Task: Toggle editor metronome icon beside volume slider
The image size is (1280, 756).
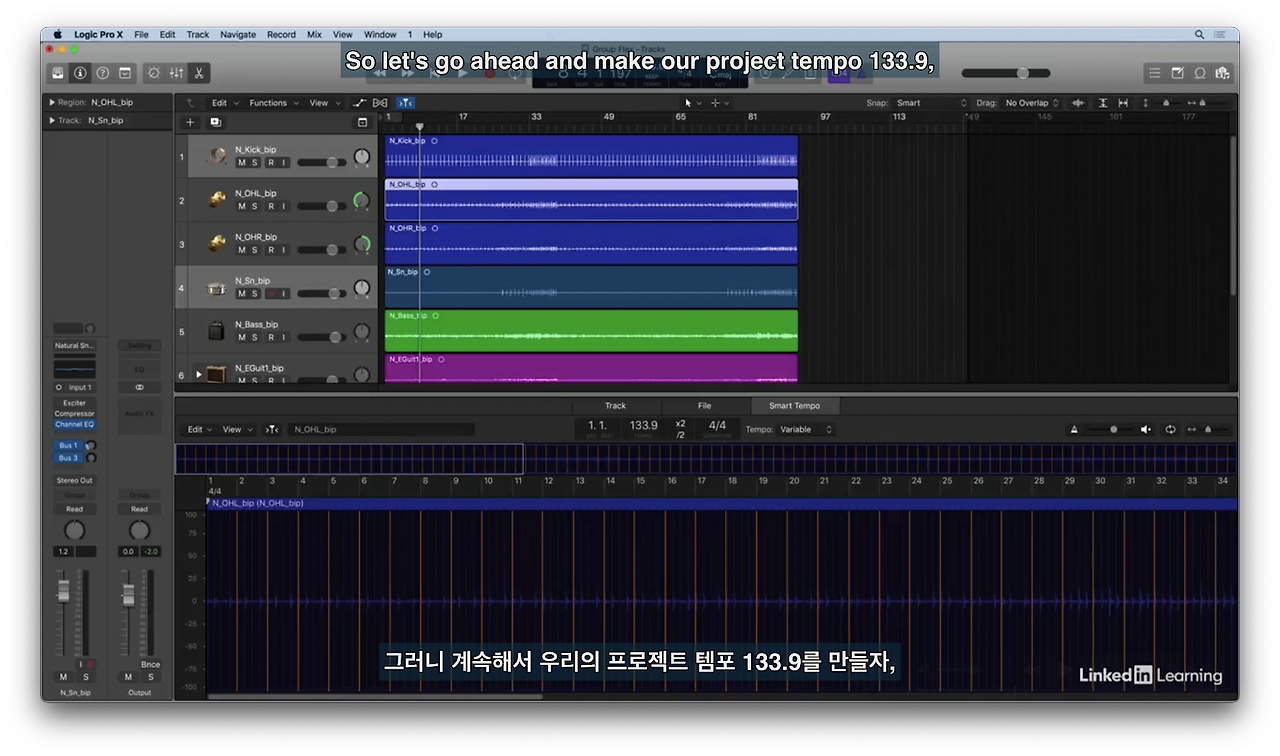Action: [x=1075, y=429]
